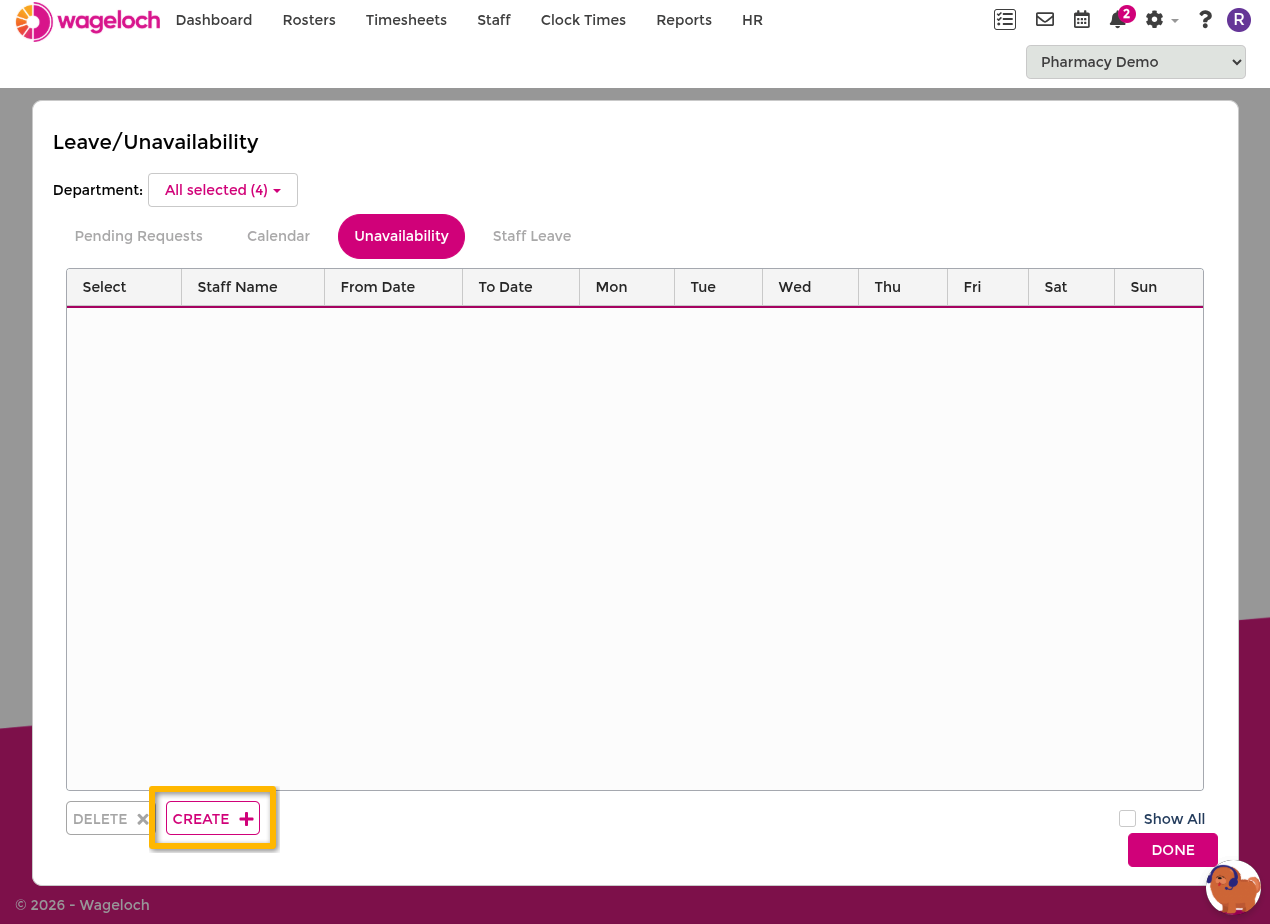Sort by Staff Name column header

pyautogui.click(x=253, y=287)
